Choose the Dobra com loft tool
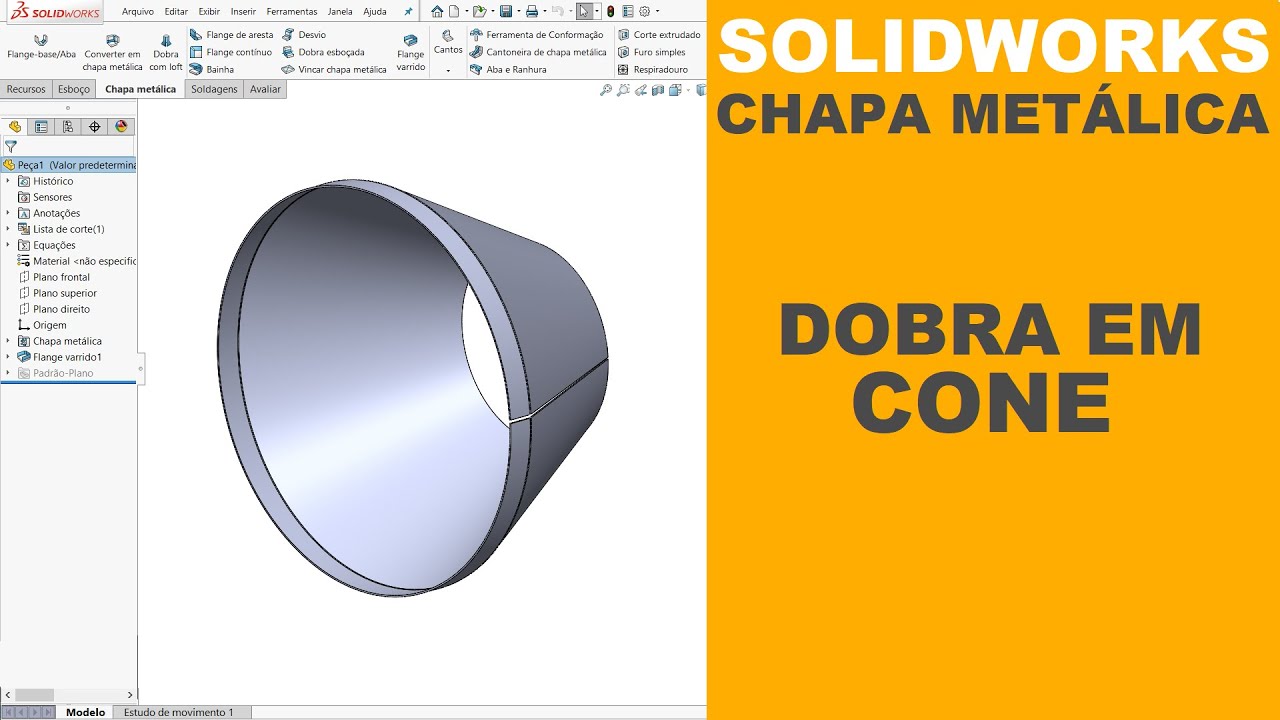Image resolution: width=1280 pixels, height=720 pixels. tap(166, 53)
